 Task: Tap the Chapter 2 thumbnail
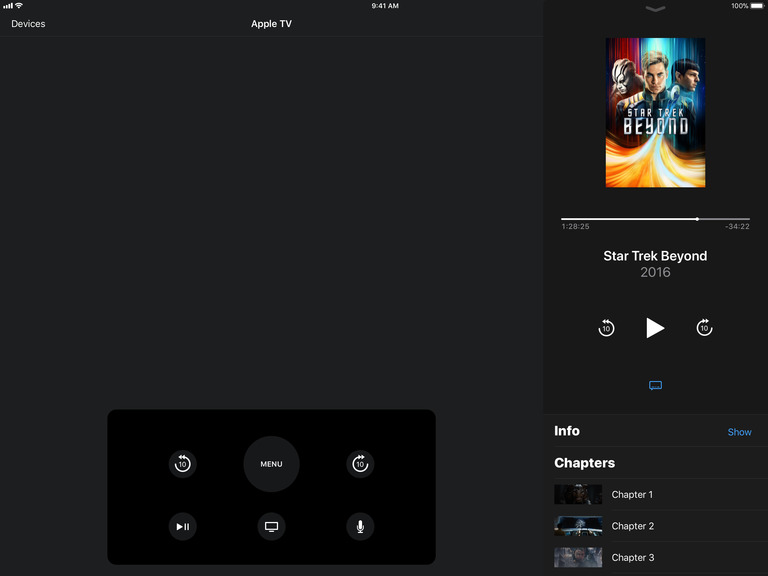(578, 526)
